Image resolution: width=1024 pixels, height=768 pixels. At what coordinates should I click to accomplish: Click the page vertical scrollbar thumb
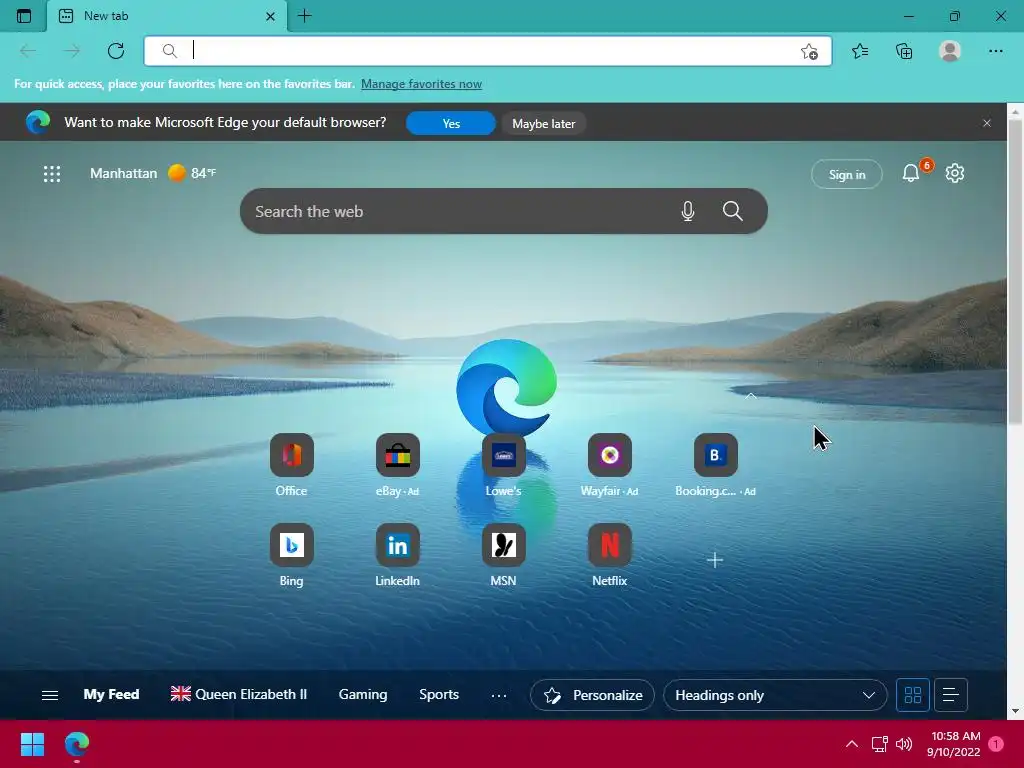[x=1016, y=271]
